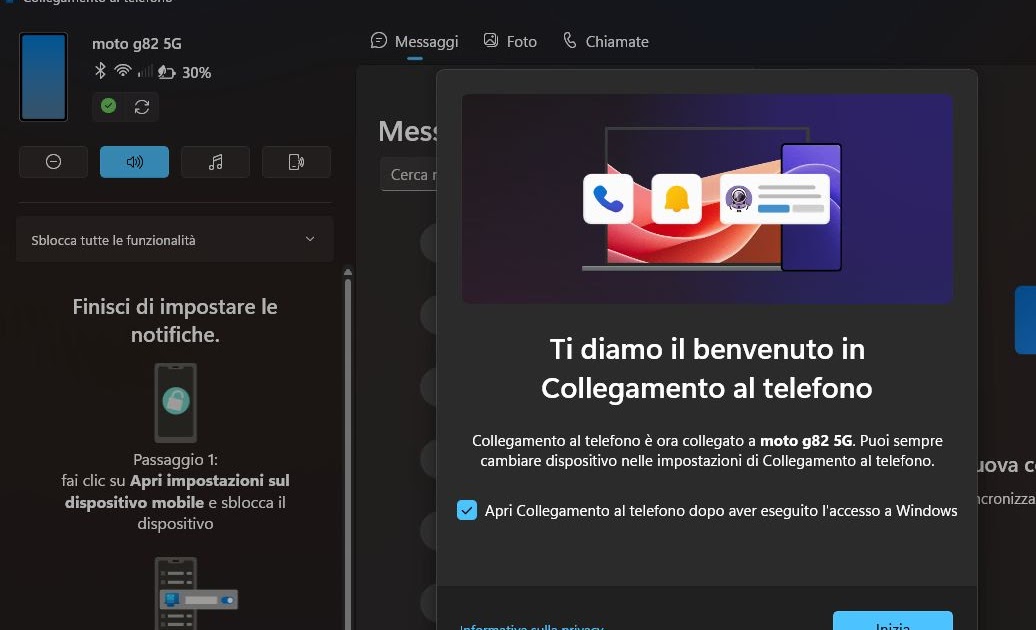Click the locked phone illustration icon
Image resolution: width=1036 pixels, height=630 pixels.
pyautogui.click(x=176, y=402)
